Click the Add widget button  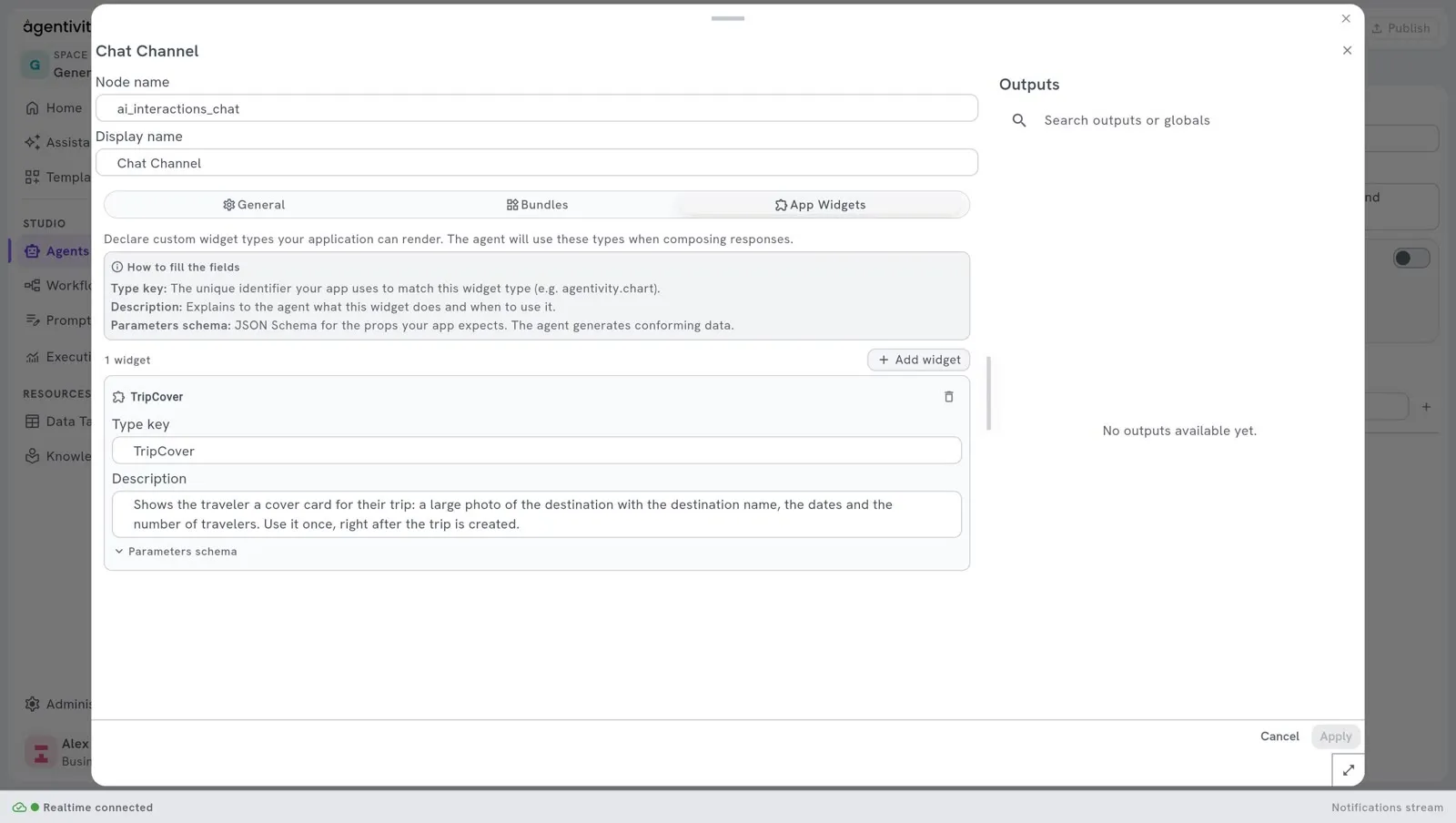[918, 360]
